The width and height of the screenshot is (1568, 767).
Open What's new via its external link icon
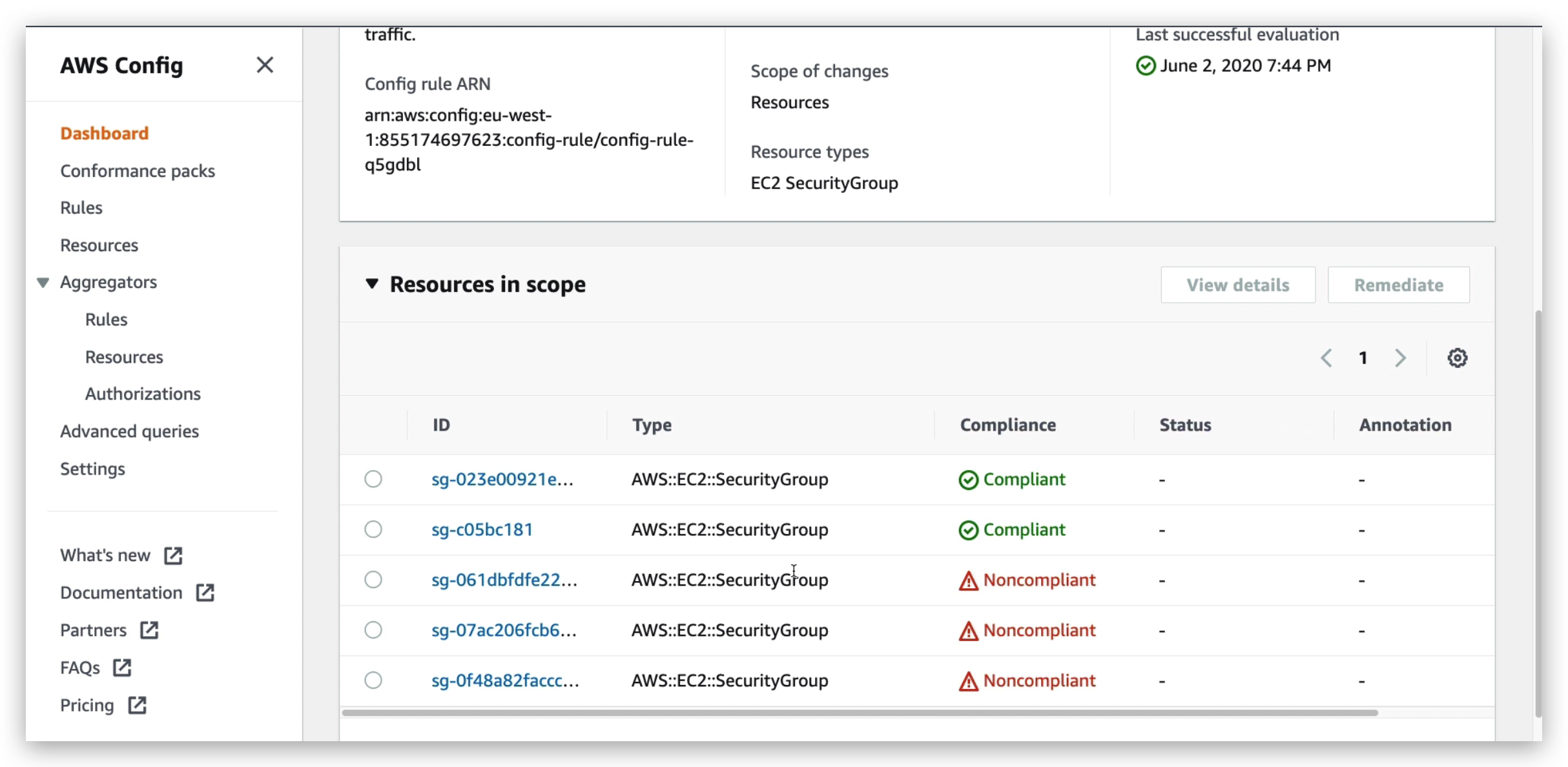172,555
